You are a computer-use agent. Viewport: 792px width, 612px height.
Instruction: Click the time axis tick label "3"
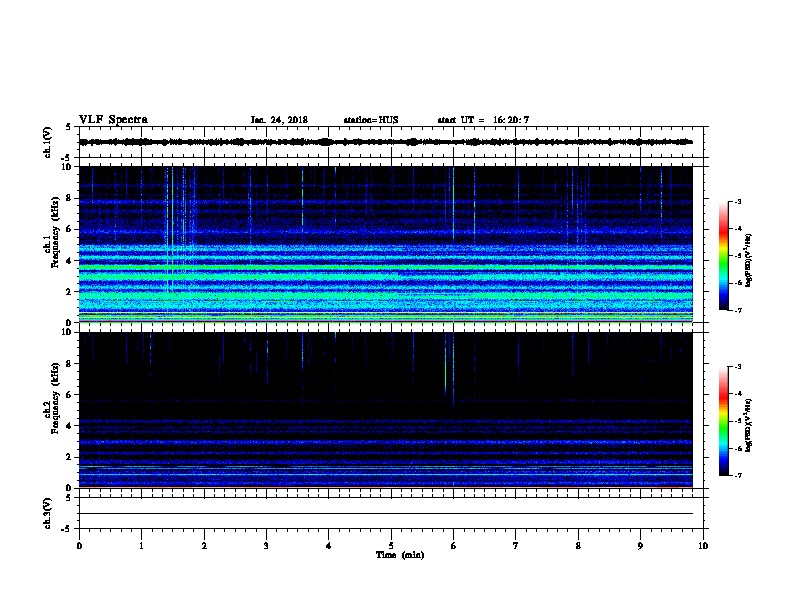[266, 545]
